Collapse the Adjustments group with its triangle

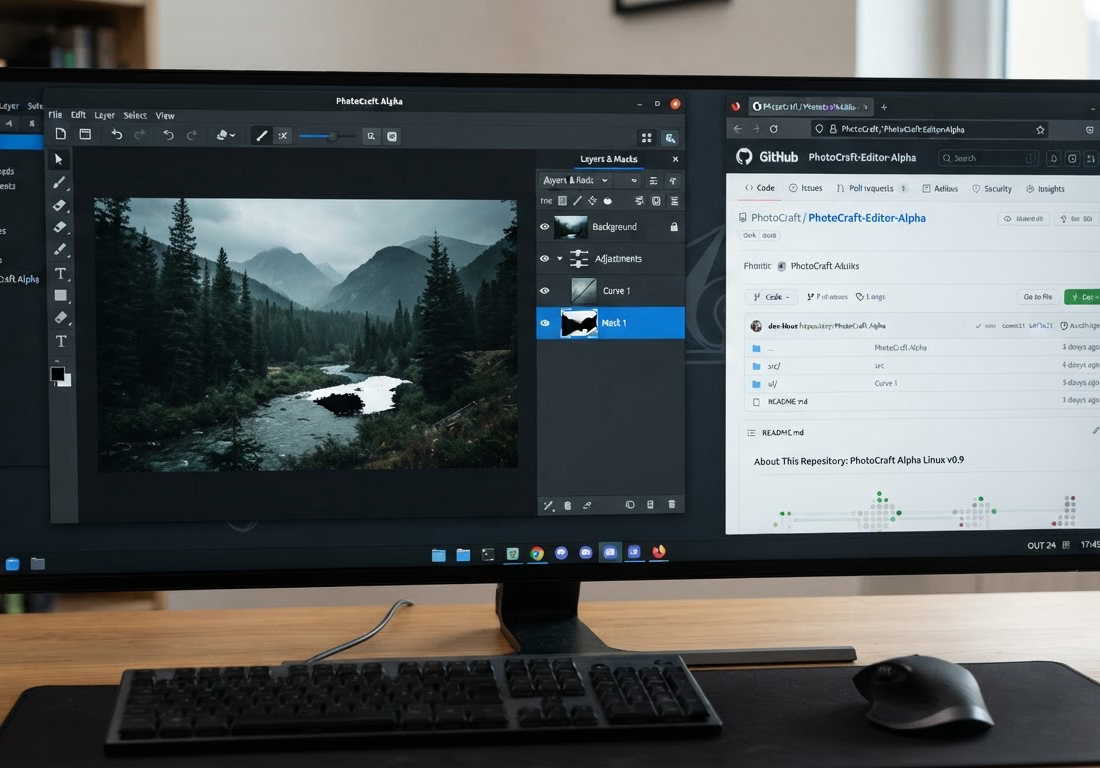point(560,259)
